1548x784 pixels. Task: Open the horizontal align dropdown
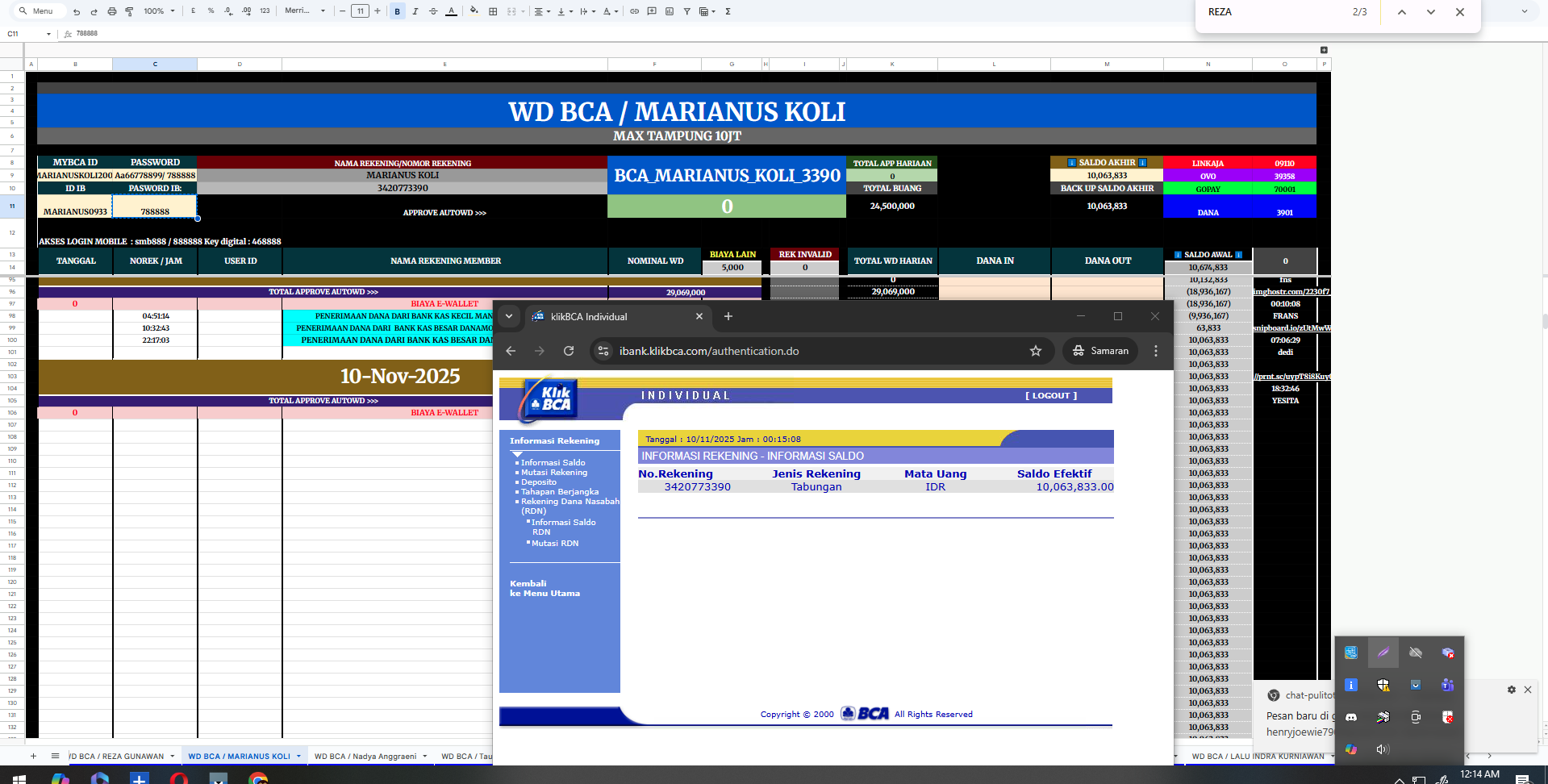point(542,11)
